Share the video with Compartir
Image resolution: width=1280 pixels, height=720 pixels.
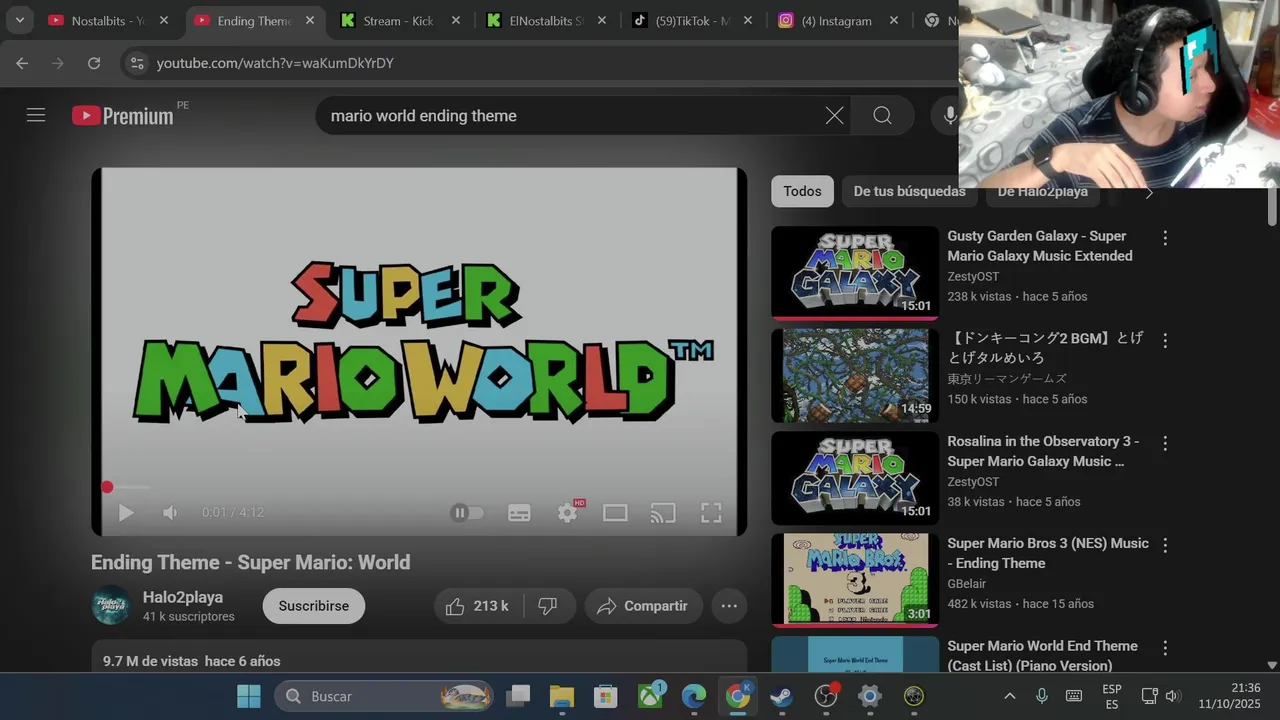click(642, 606)
